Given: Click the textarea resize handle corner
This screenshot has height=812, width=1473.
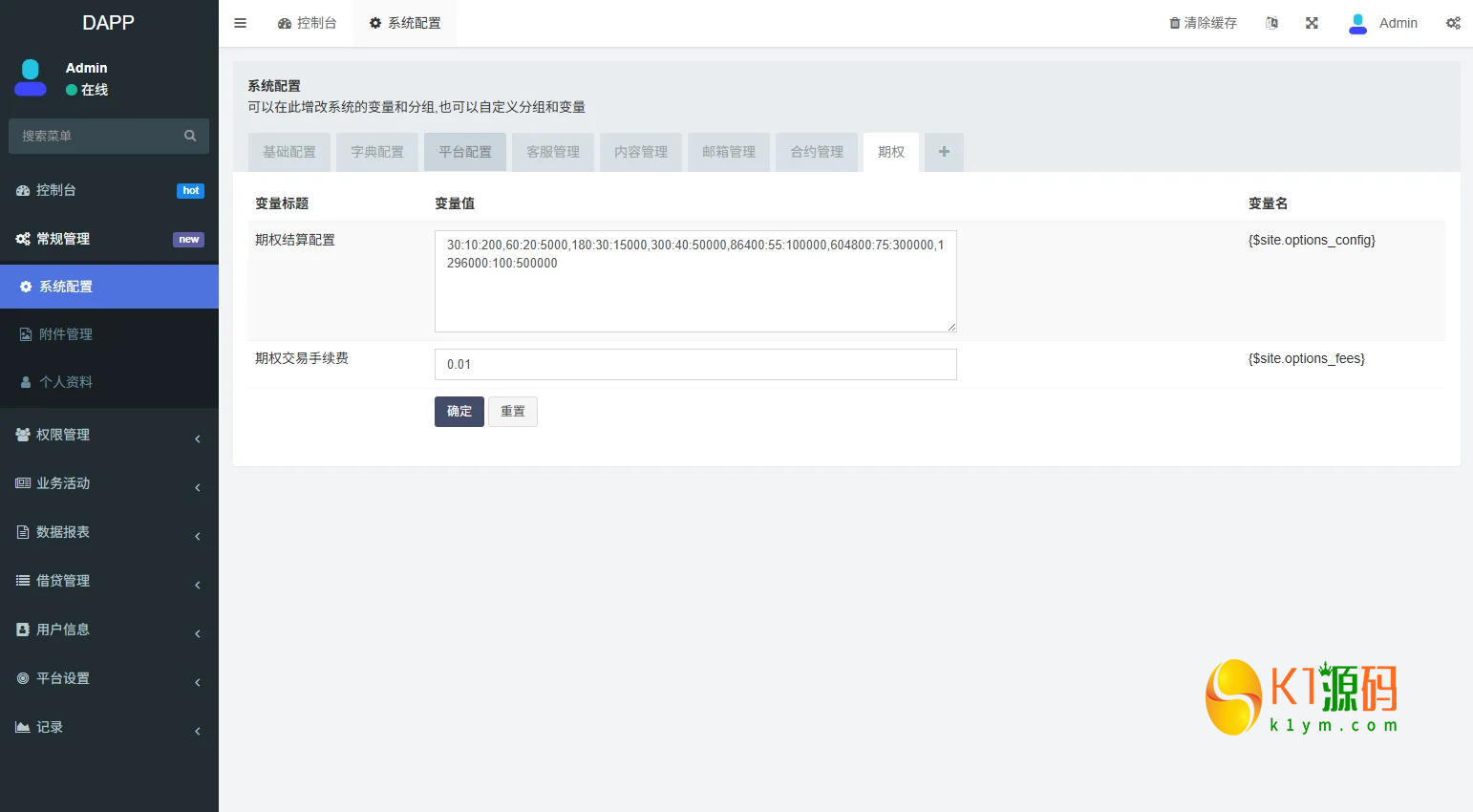Looking at the screenshot, I should pos(951,327).
